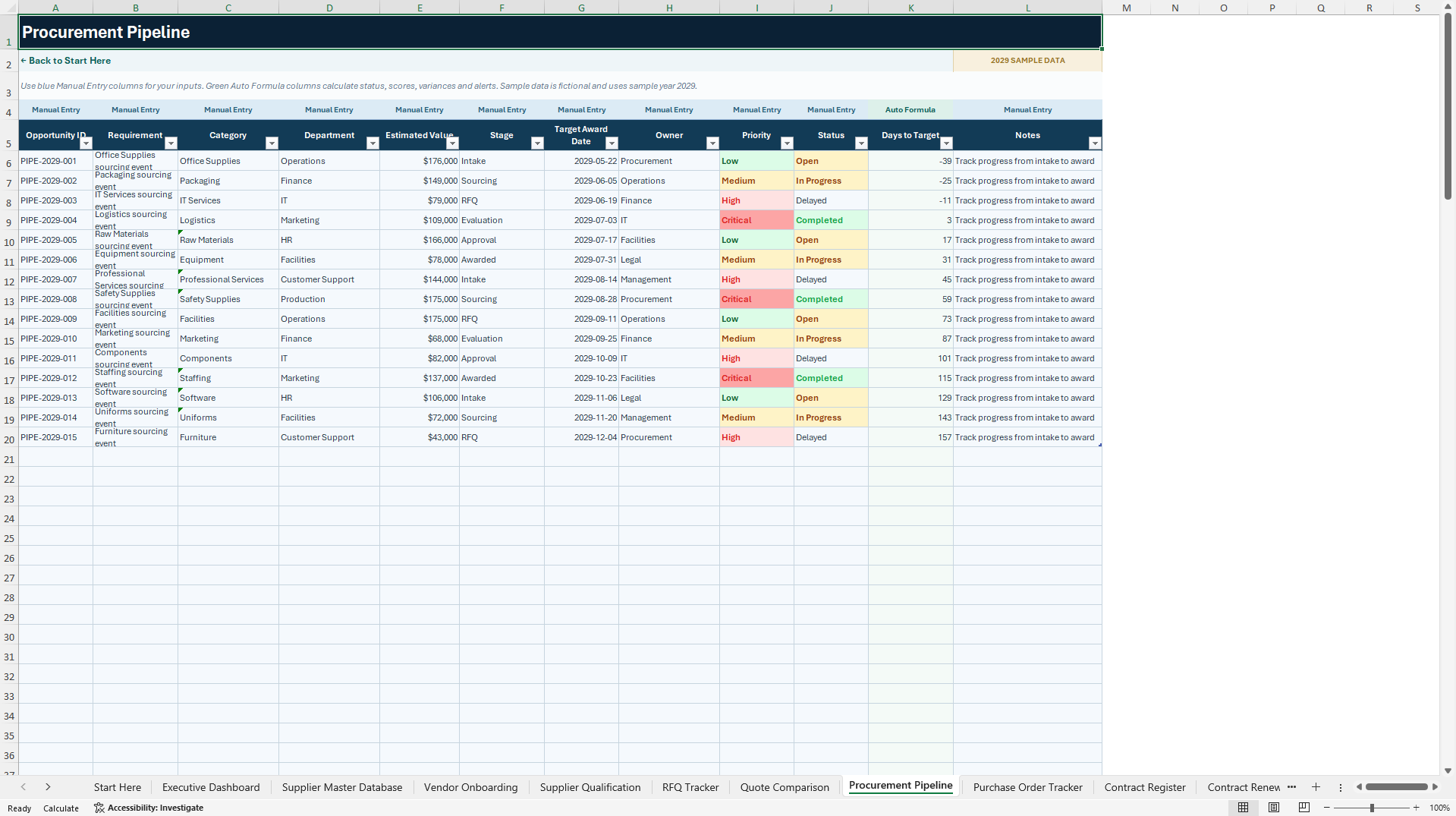Screen dimensions: 1456x816
Task: Open the RFQ Tracker sheet tab
Action: (690, 787)
